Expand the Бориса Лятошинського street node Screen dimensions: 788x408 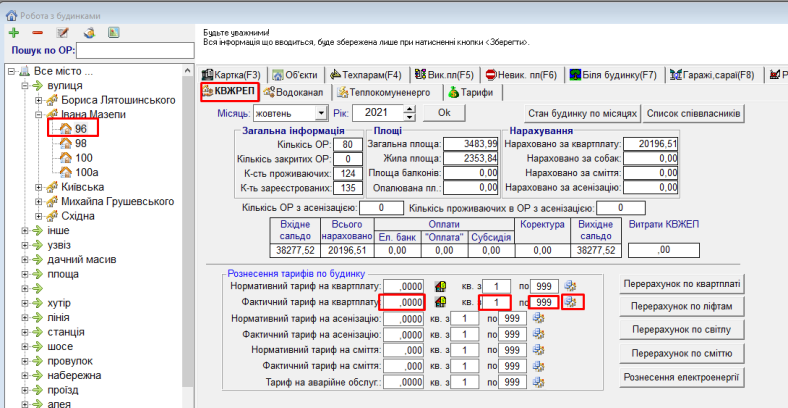click(x=39, y=100)
